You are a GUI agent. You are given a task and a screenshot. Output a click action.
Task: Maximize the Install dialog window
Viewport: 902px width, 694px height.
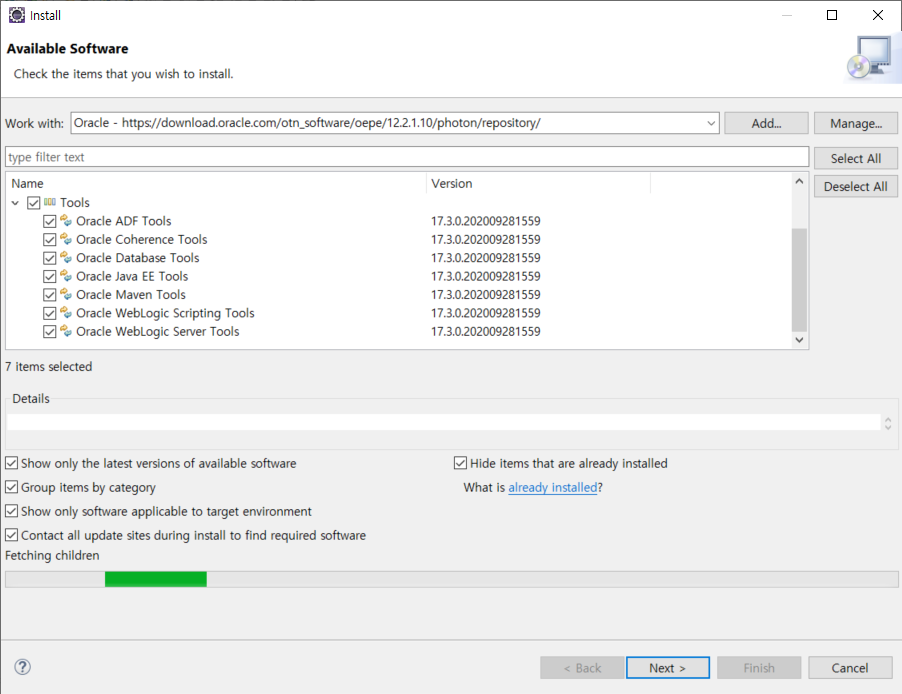click(x=832, y=15)
